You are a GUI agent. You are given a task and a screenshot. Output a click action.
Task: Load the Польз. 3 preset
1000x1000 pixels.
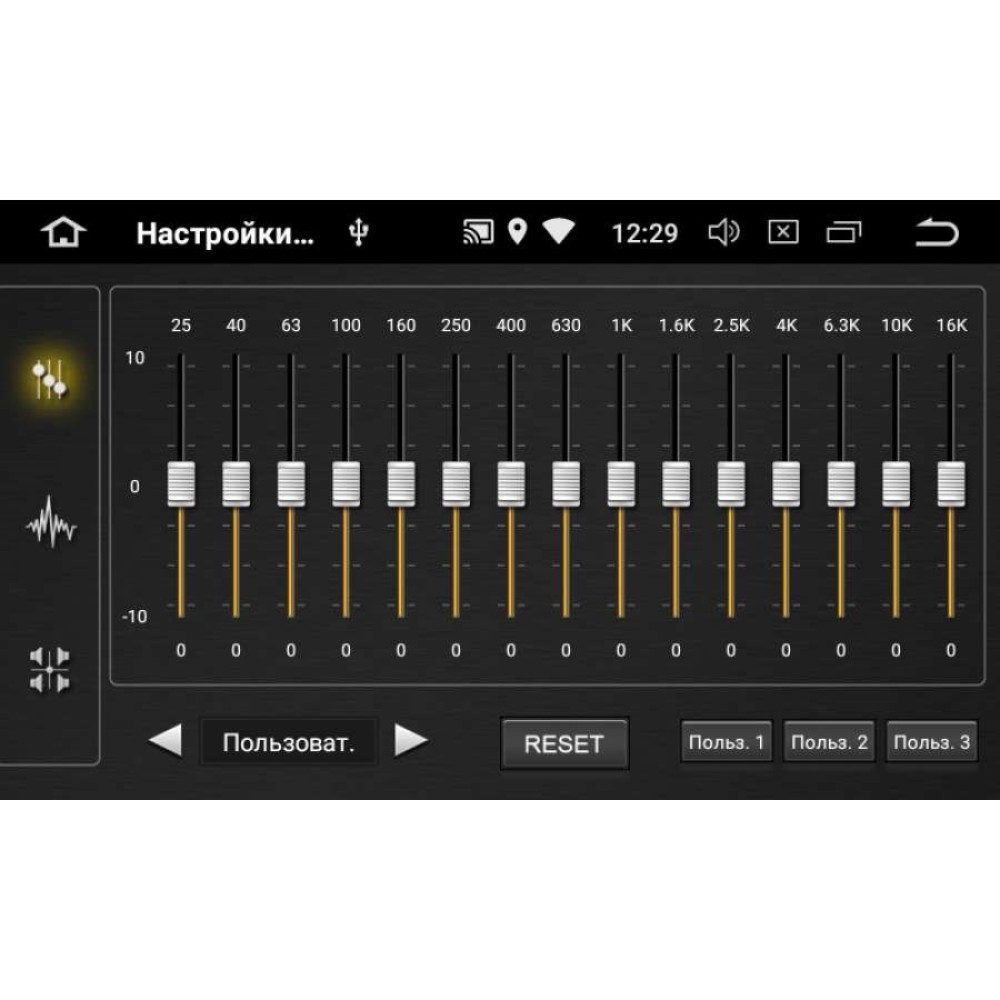(932, 742)
